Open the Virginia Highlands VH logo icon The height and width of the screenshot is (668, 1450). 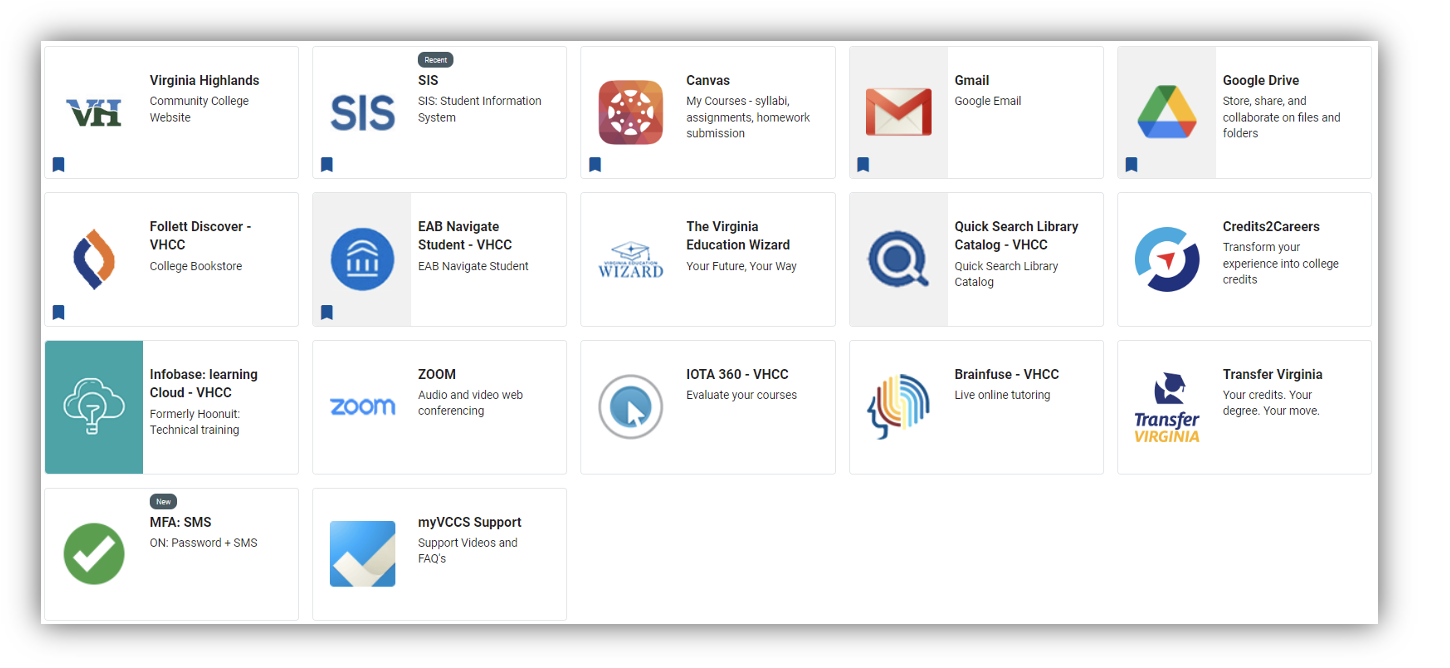(94, 112)
